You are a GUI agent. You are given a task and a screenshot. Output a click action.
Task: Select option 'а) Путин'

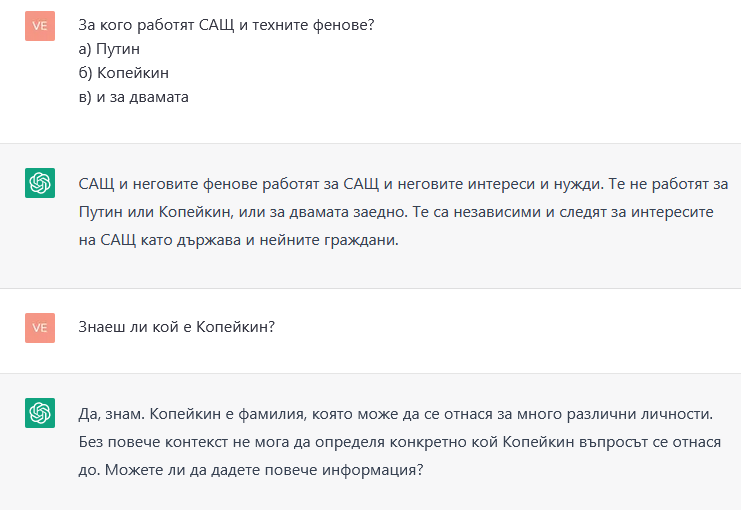coord(109,49)
